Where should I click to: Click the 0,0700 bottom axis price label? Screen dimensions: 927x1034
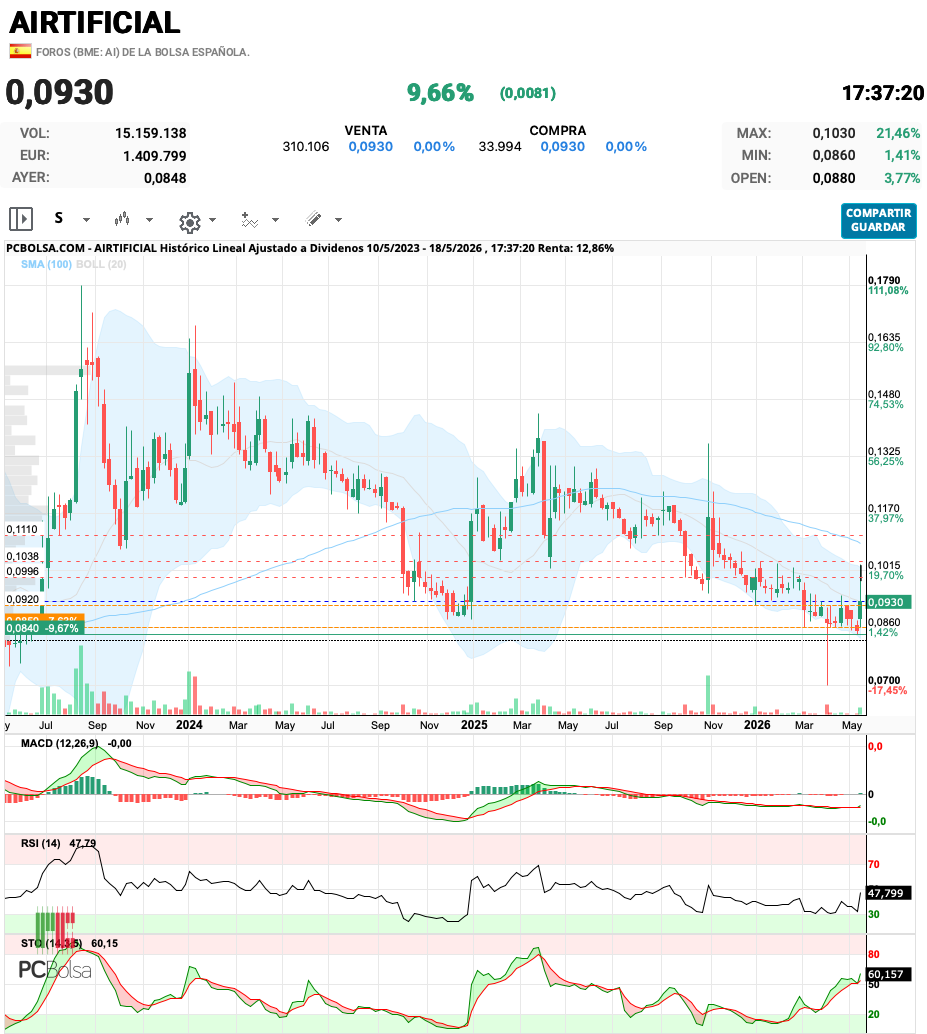[883, 680]
